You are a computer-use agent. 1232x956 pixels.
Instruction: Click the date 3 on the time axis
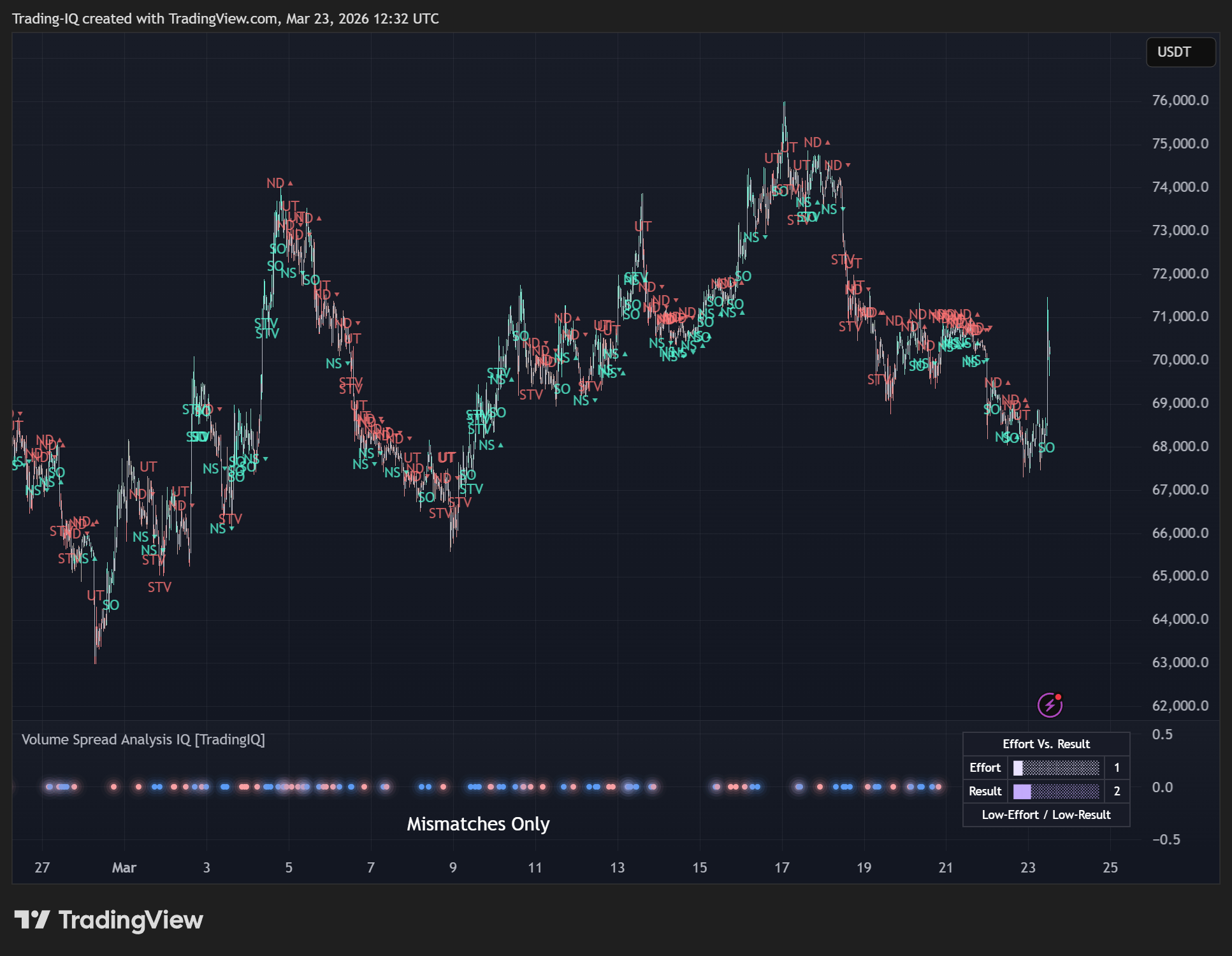pos(207,867)
